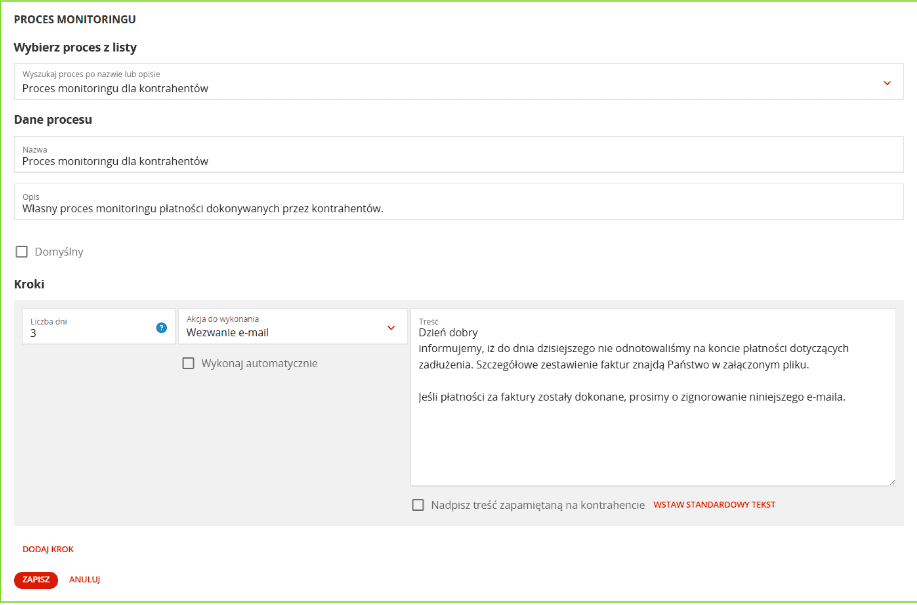917x605 pixels.
Task: Click the WSTAW STANDARDOWY TEKST link
Action: coord(714,504)
